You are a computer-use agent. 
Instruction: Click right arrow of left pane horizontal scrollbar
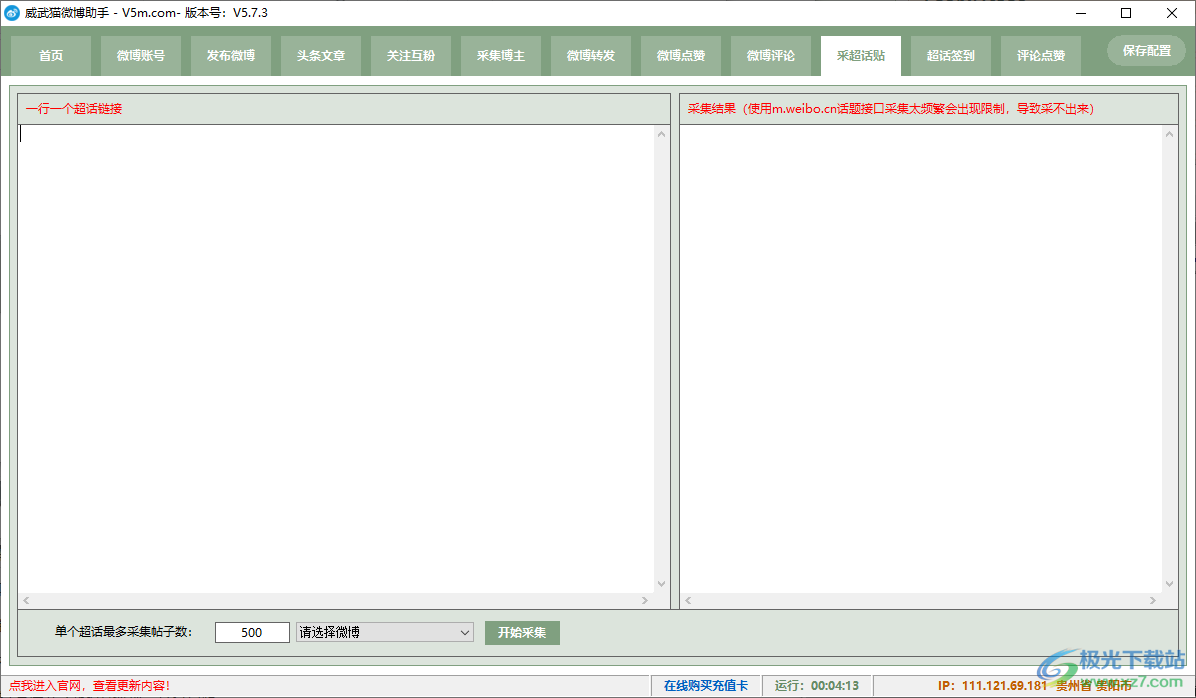645,600
